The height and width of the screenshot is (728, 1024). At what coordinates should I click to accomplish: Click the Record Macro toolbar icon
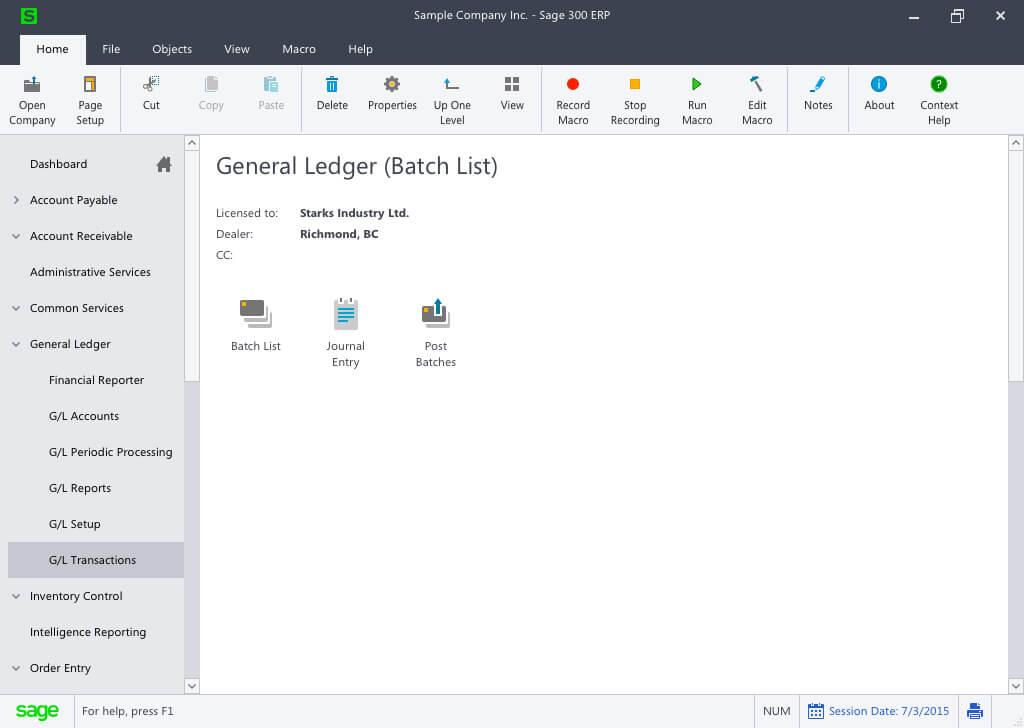pyautogui.click(x=572, y=95)
